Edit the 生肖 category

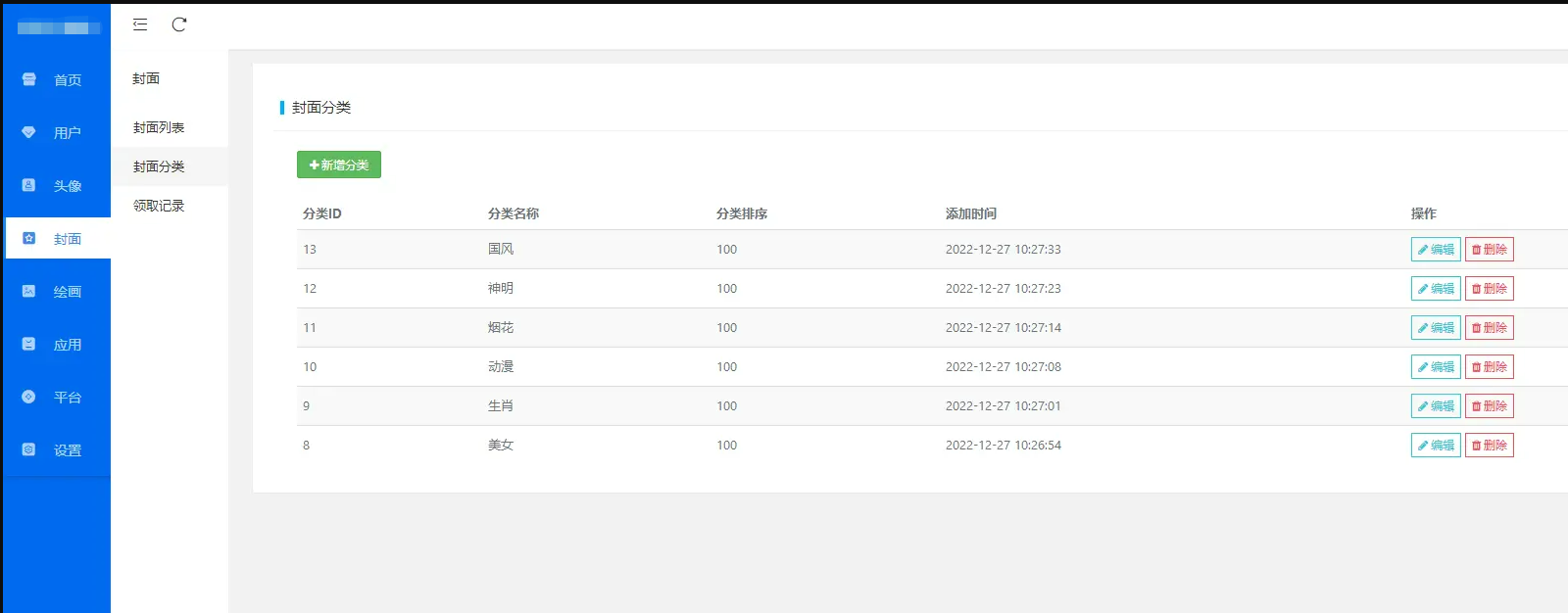pyautogui.click(x=1436, y=405)
